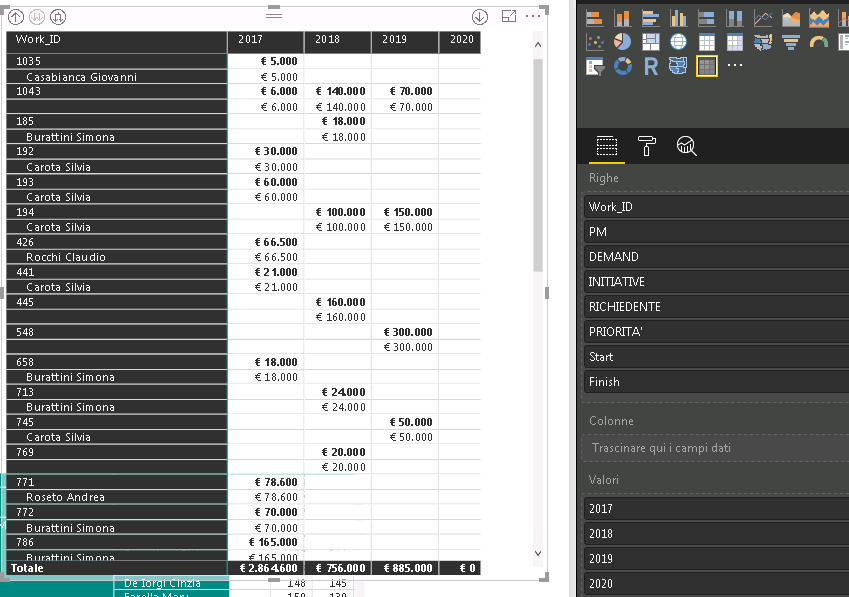
Task: Choose the filled map visual icon
Action: (x=763, y=42)
